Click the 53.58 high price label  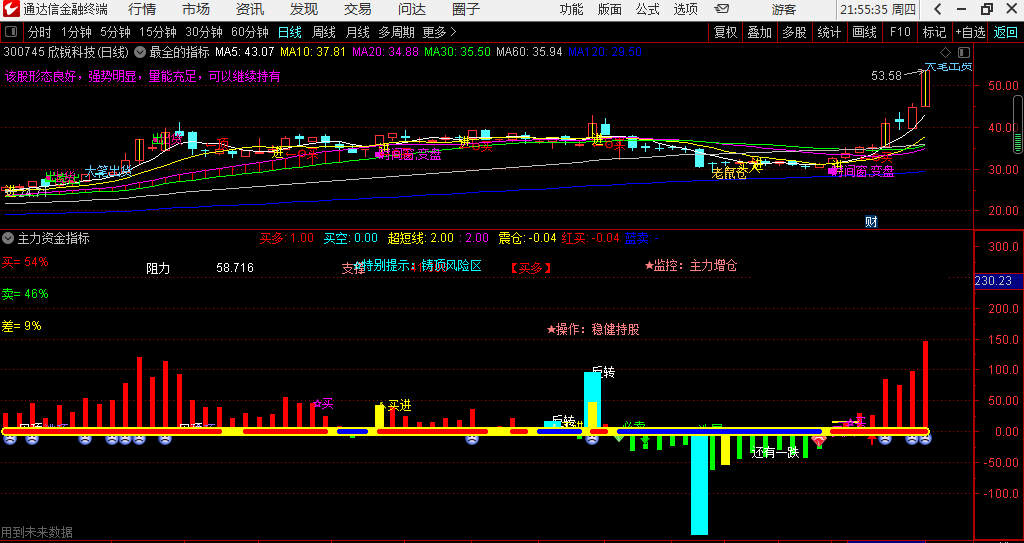[x=886, y=76]
